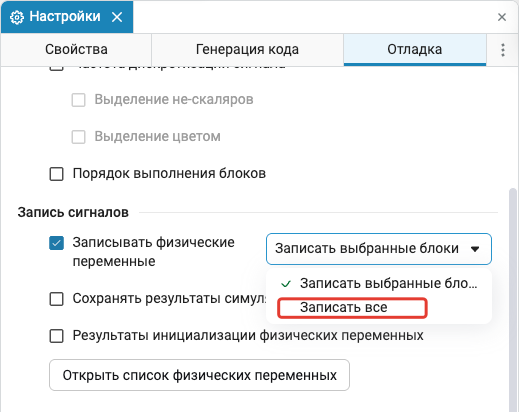Enable Сохранять результаты симуляции checkbox
Image resolution: width=519 pixels, height=412 pixels.
(x=56, y=299)
